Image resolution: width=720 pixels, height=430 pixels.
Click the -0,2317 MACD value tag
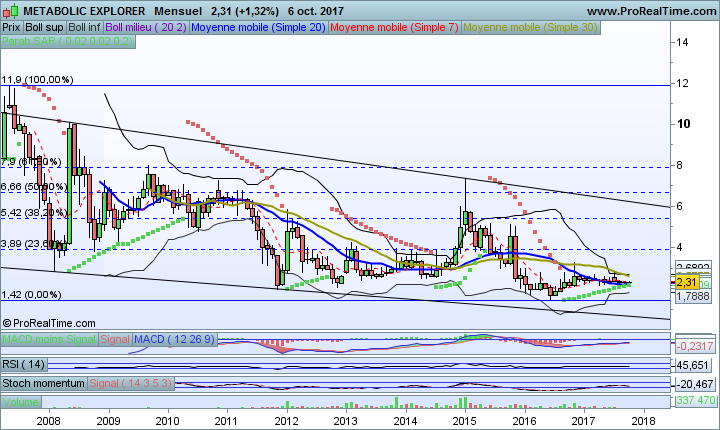coord(695,346)
